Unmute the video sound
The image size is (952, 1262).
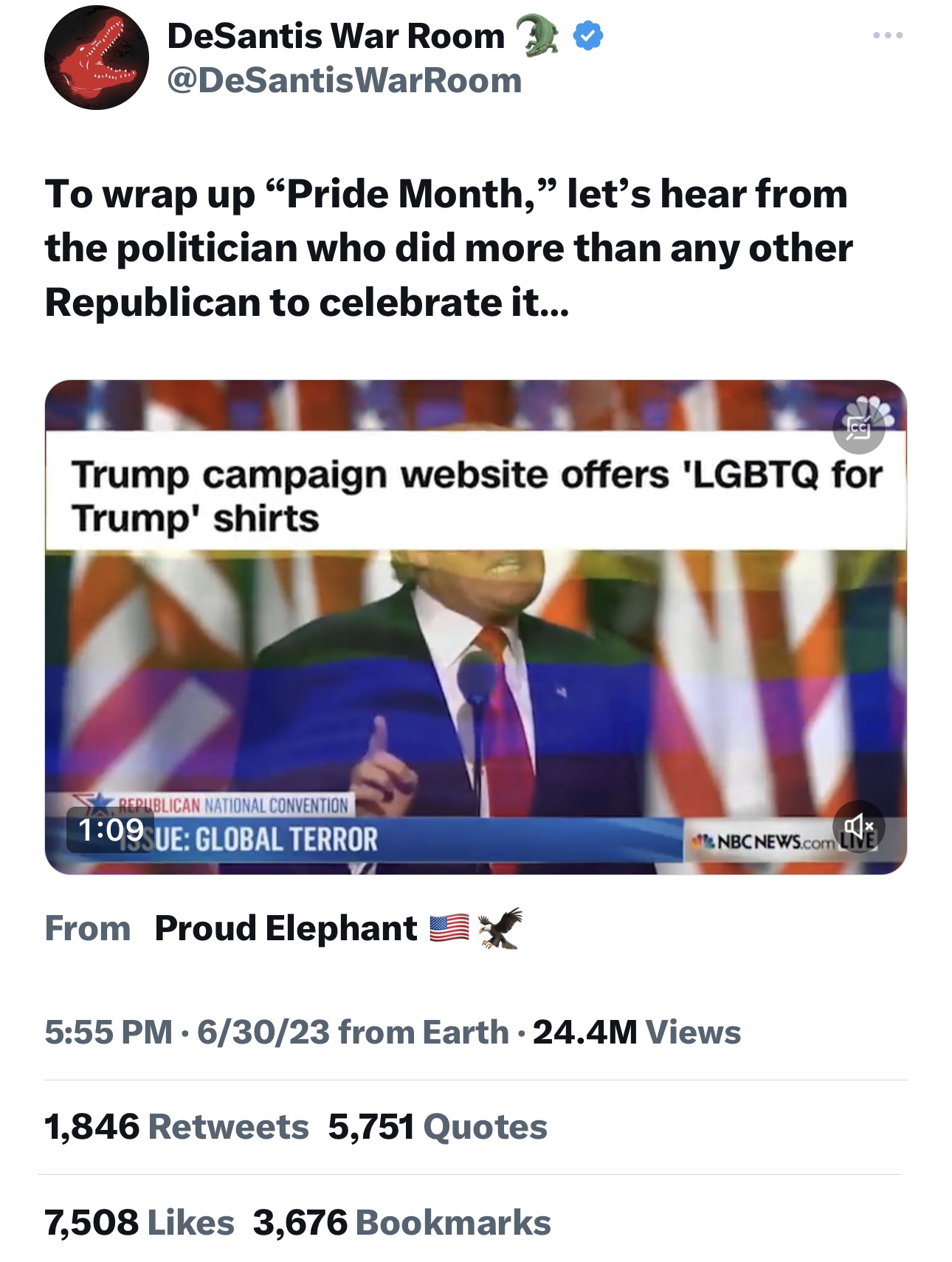coord(858,826)
